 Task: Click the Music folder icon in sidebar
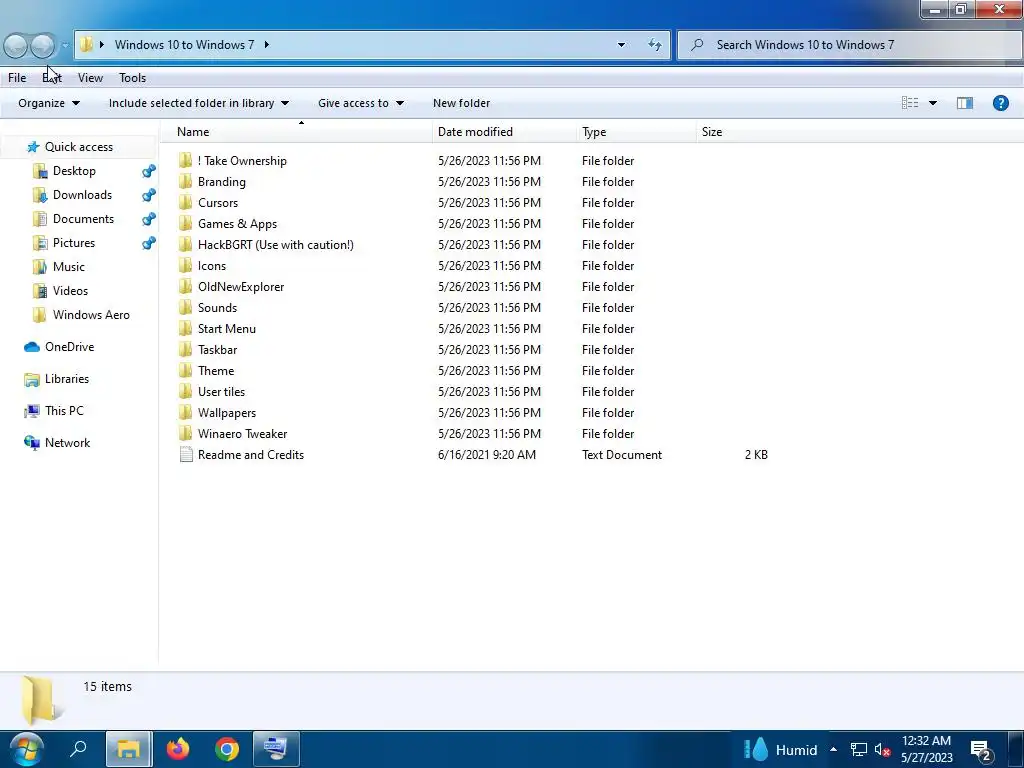39,267
